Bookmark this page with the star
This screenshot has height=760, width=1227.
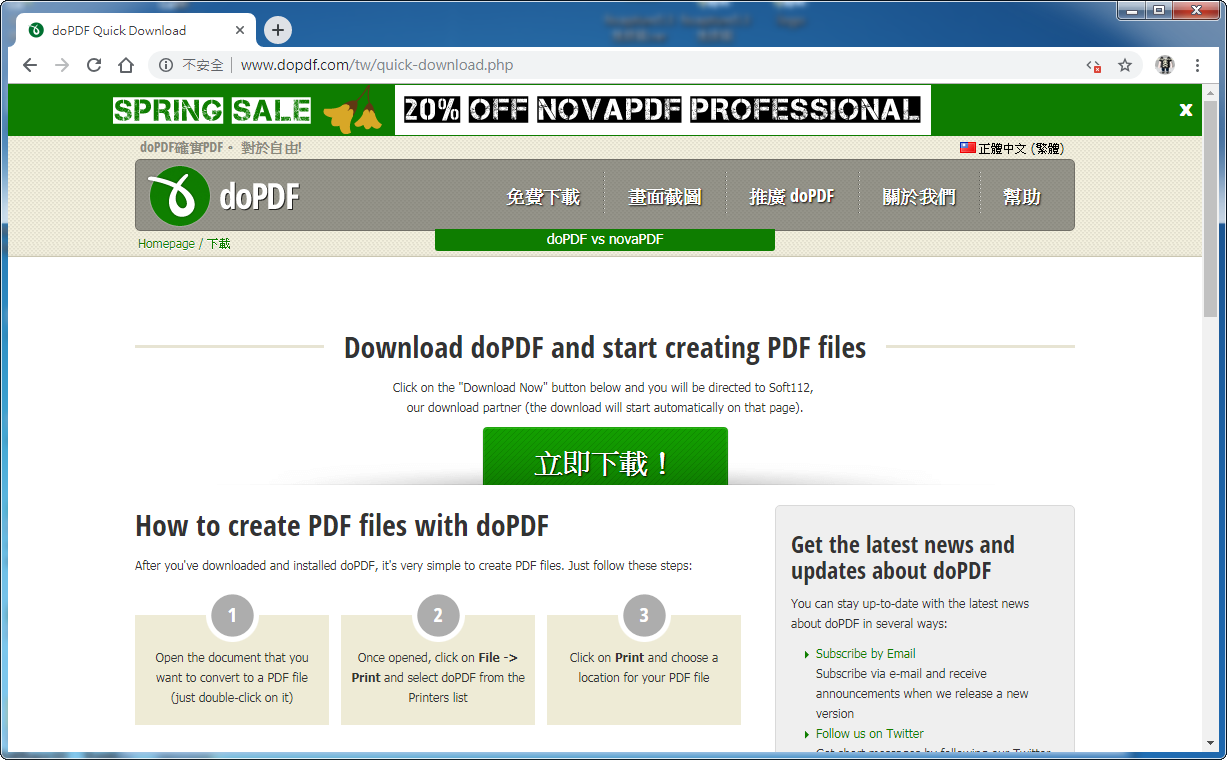(1125, 65)
